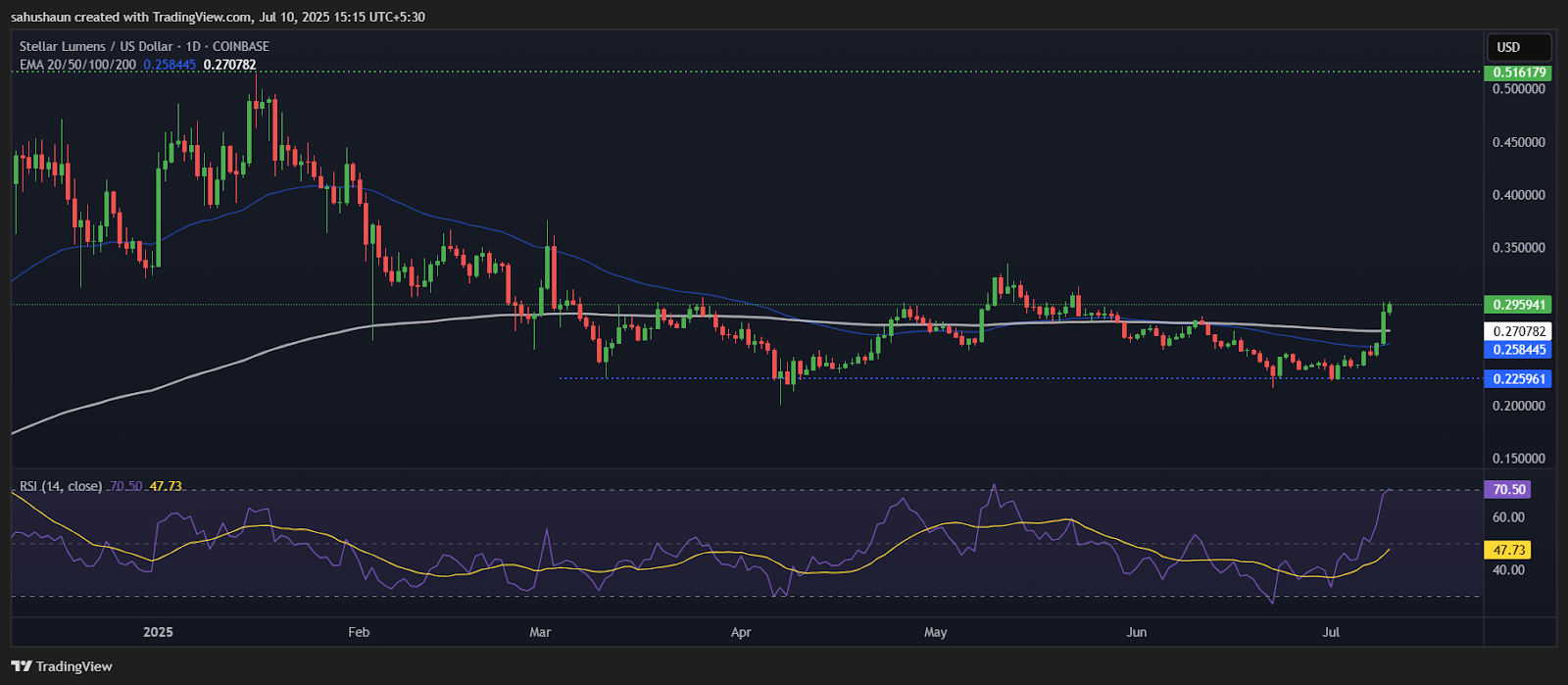Select the green 0.516179 price label
The height and width of the screenshot is (685, 1568).
click(1518, 73)
